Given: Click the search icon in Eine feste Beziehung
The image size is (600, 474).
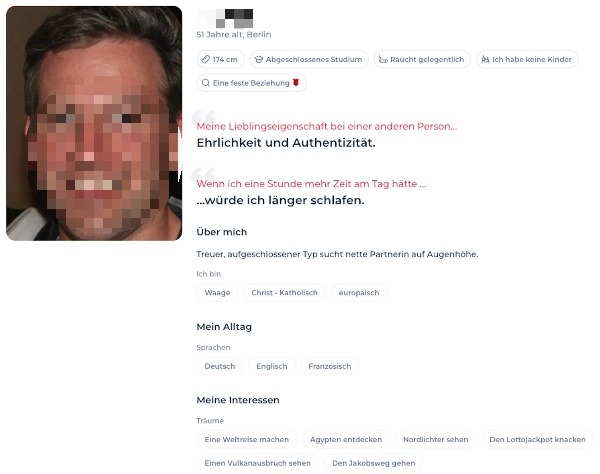Looking at the screenshot, I should [x=205, y=83].
